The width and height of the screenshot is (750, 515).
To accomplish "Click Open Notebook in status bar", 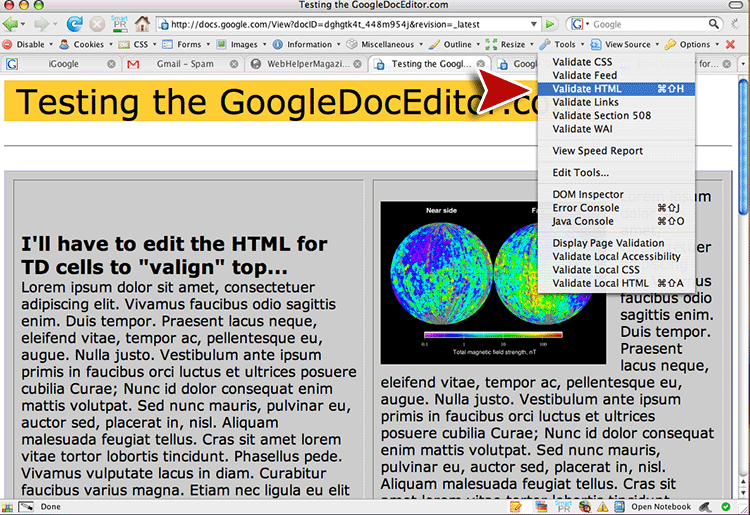I will (661, 507).
